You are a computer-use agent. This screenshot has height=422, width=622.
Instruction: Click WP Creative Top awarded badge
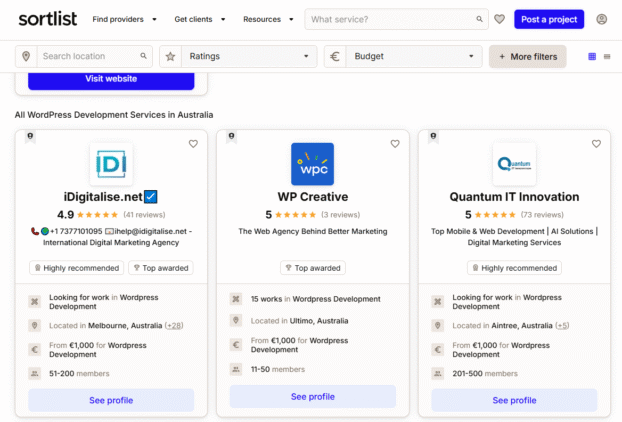pos(313,268)
